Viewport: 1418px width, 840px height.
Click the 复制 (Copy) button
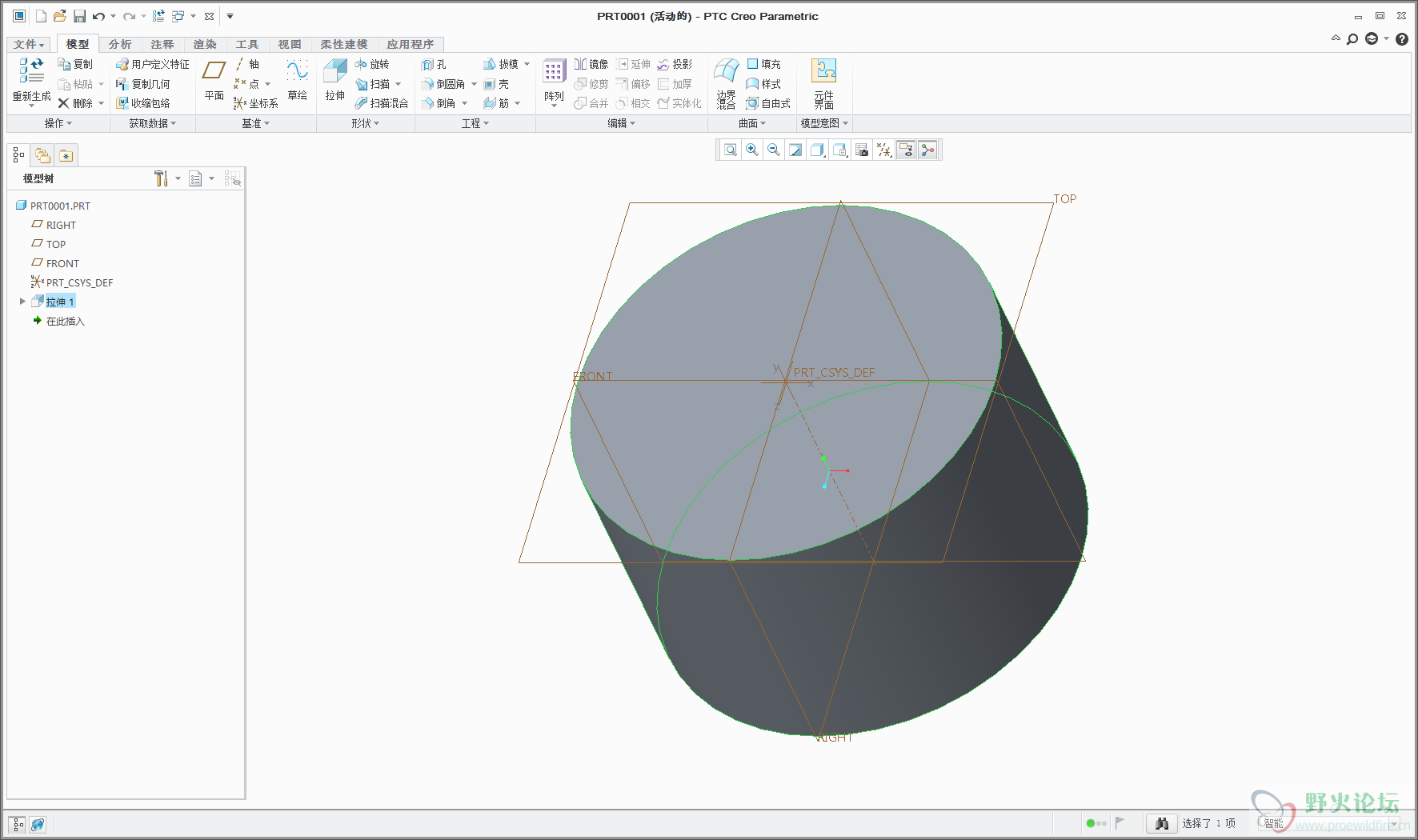(76, 64)
